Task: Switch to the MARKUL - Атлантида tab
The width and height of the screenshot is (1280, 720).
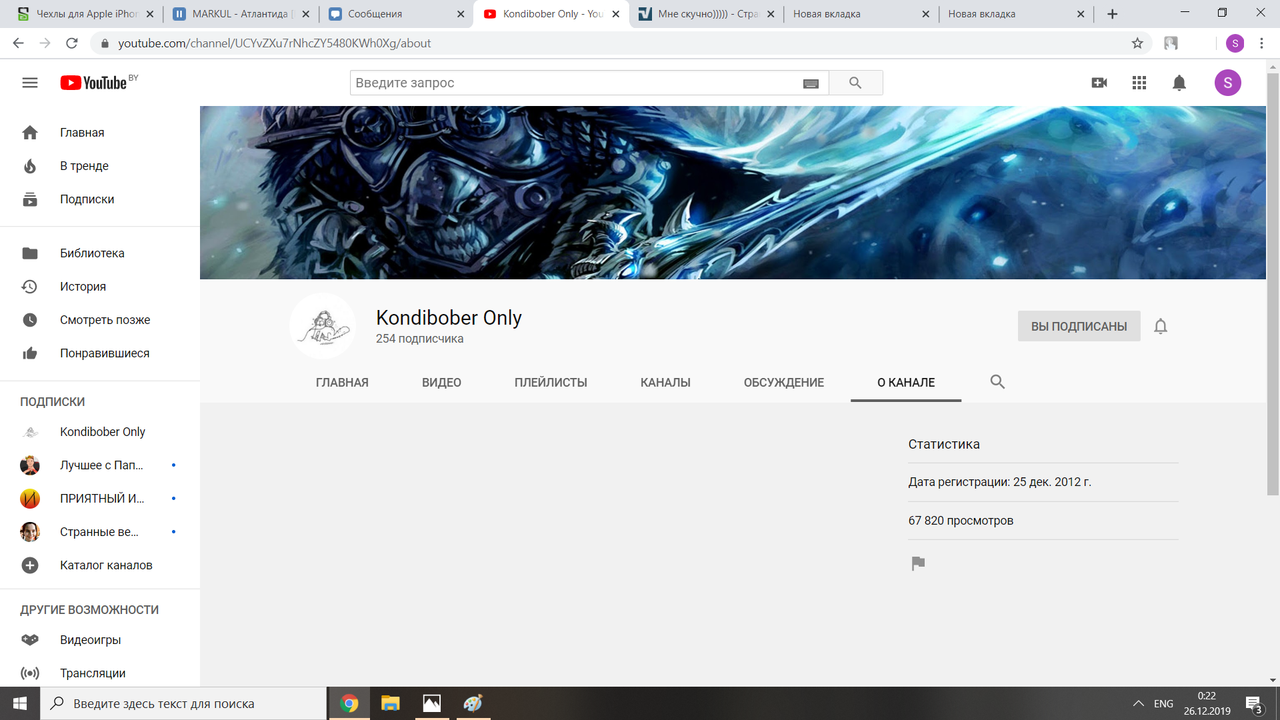Action: click(x=240, y=14)
